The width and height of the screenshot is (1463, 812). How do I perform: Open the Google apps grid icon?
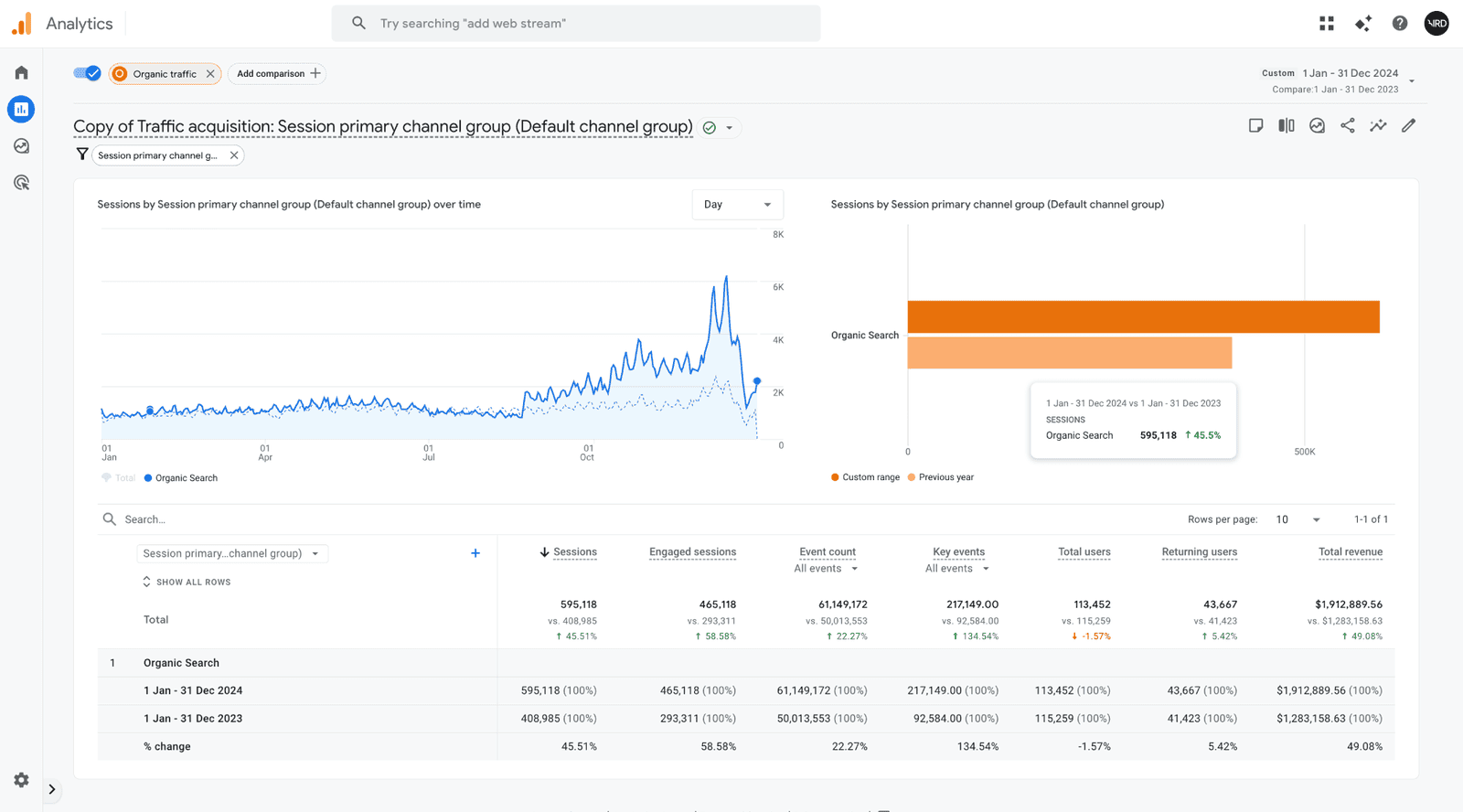(x=1327, y=24)
